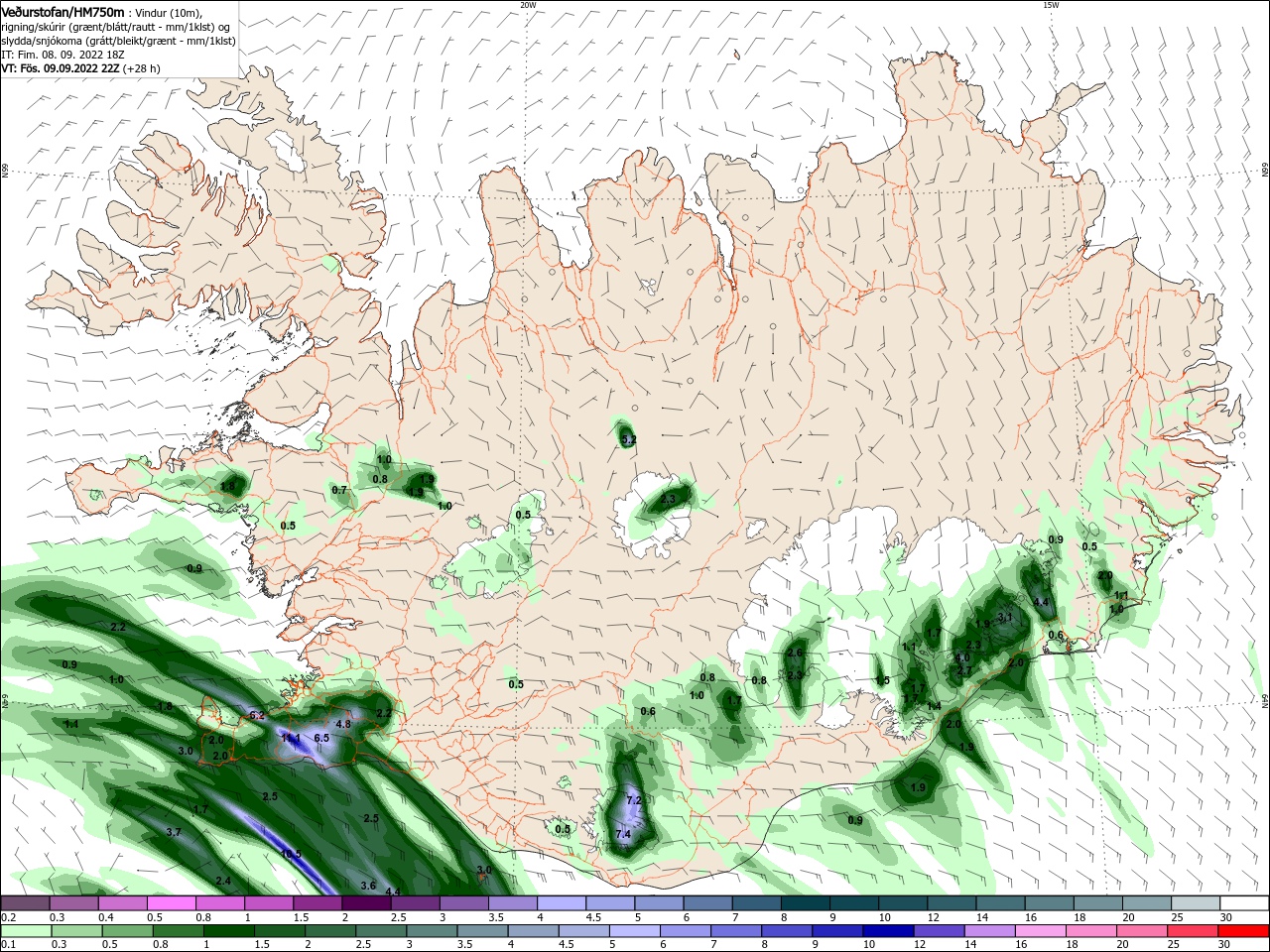
Task: Select the 'IT: Fim. 08. 09. 2022 18Z' line
Action: click(x=63, y=55)
